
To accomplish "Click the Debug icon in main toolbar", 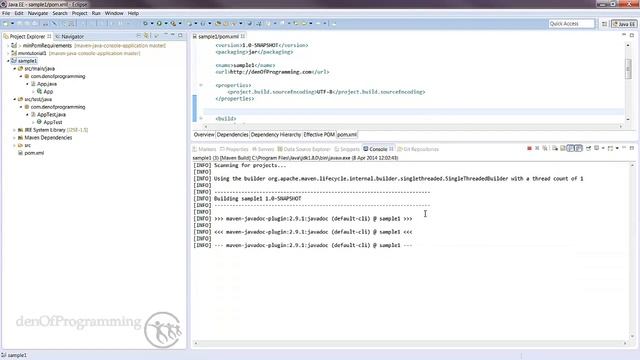I will pos(145,23).
